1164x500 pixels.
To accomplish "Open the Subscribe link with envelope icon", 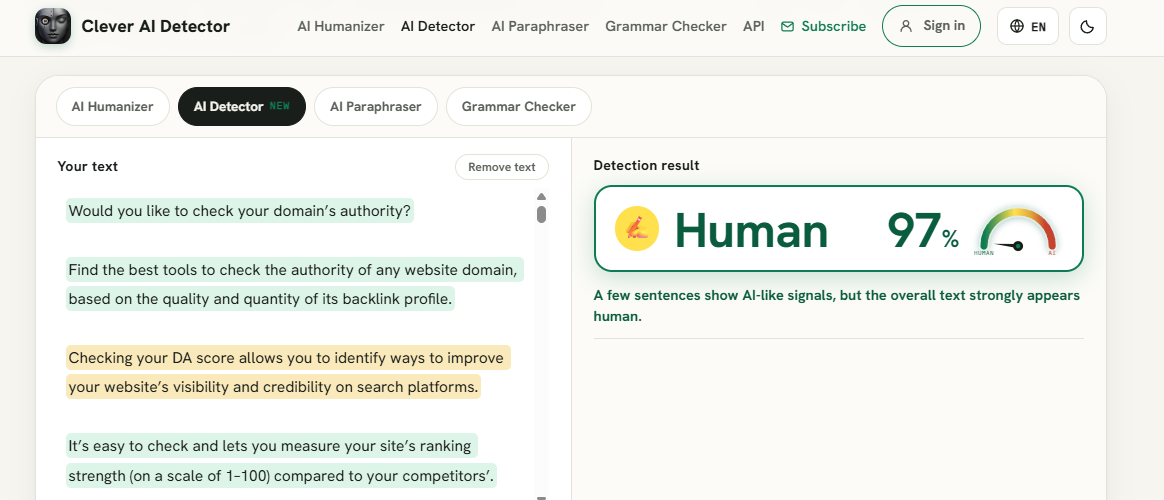I will [x=823, y=26].
